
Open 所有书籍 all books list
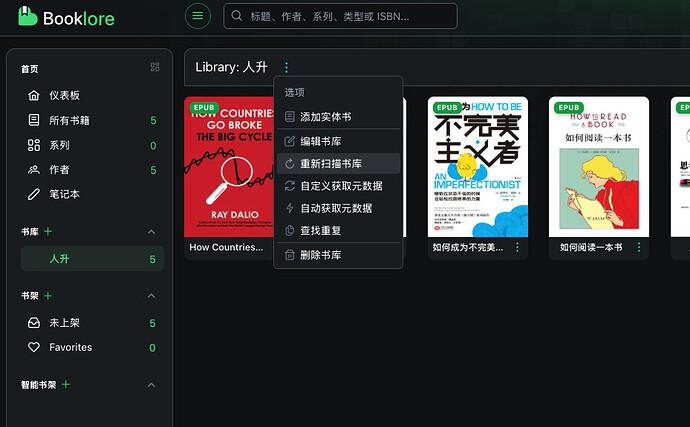point(92,120)
